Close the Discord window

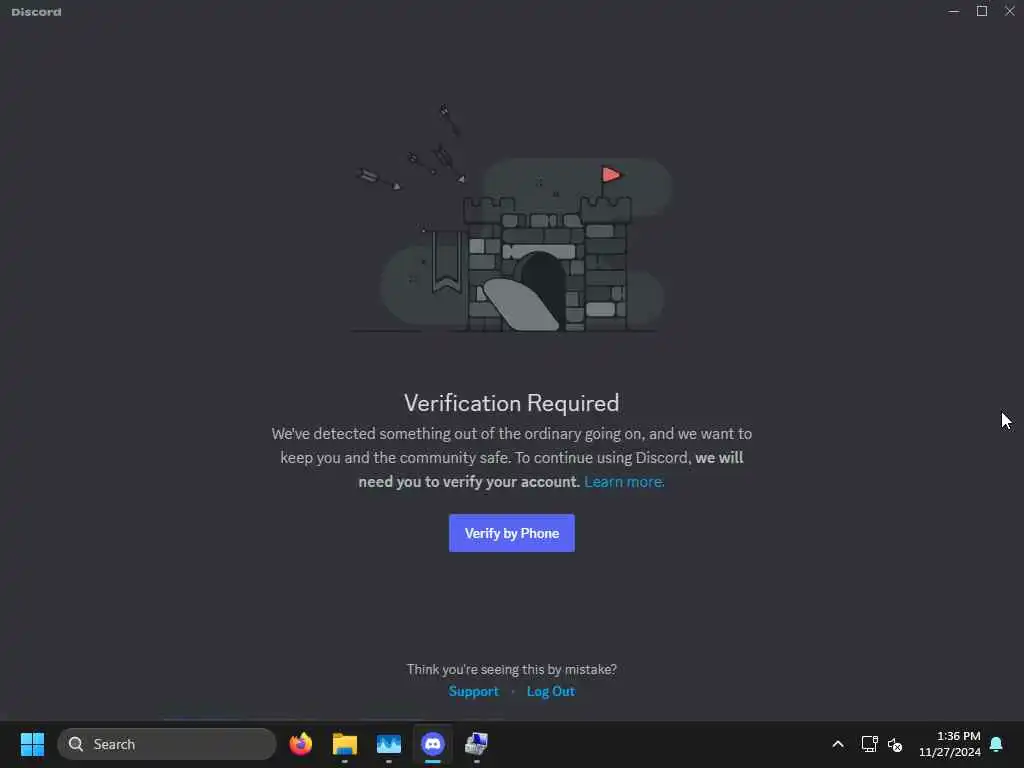1010,11
